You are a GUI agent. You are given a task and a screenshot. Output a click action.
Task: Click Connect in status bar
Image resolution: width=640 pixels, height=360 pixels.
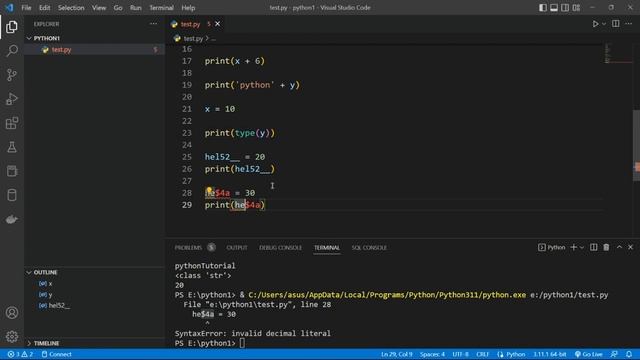point(57,354)
